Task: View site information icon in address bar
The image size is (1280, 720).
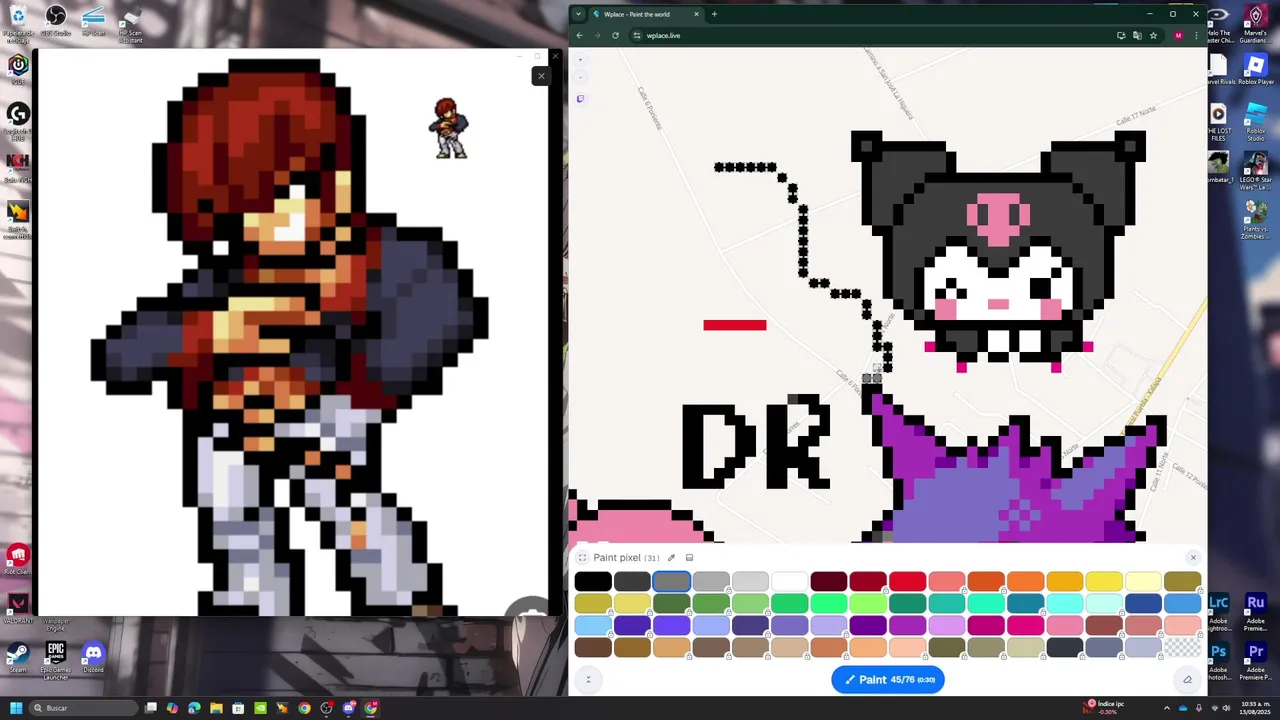Action: pyautogui.click(x=636, y=35)
